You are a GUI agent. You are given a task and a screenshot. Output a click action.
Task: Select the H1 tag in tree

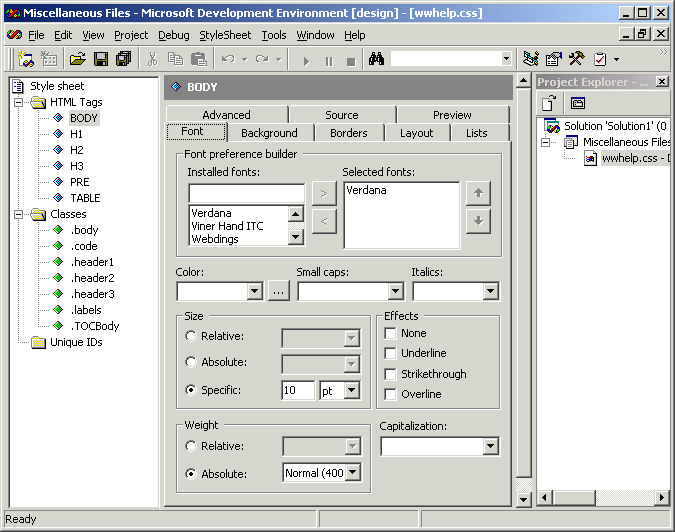[76, 134]
